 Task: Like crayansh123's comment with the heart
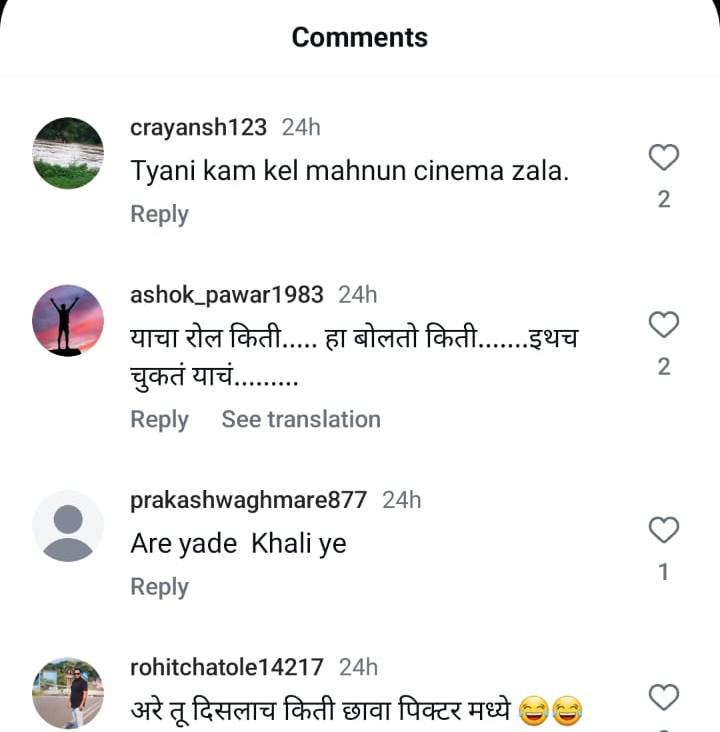click(x=664, y=157)
